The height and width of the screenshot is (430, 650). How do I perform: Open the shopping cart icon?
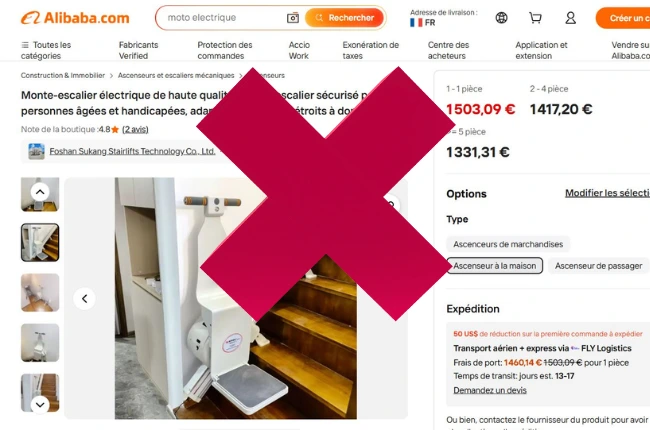click(535, 18)
